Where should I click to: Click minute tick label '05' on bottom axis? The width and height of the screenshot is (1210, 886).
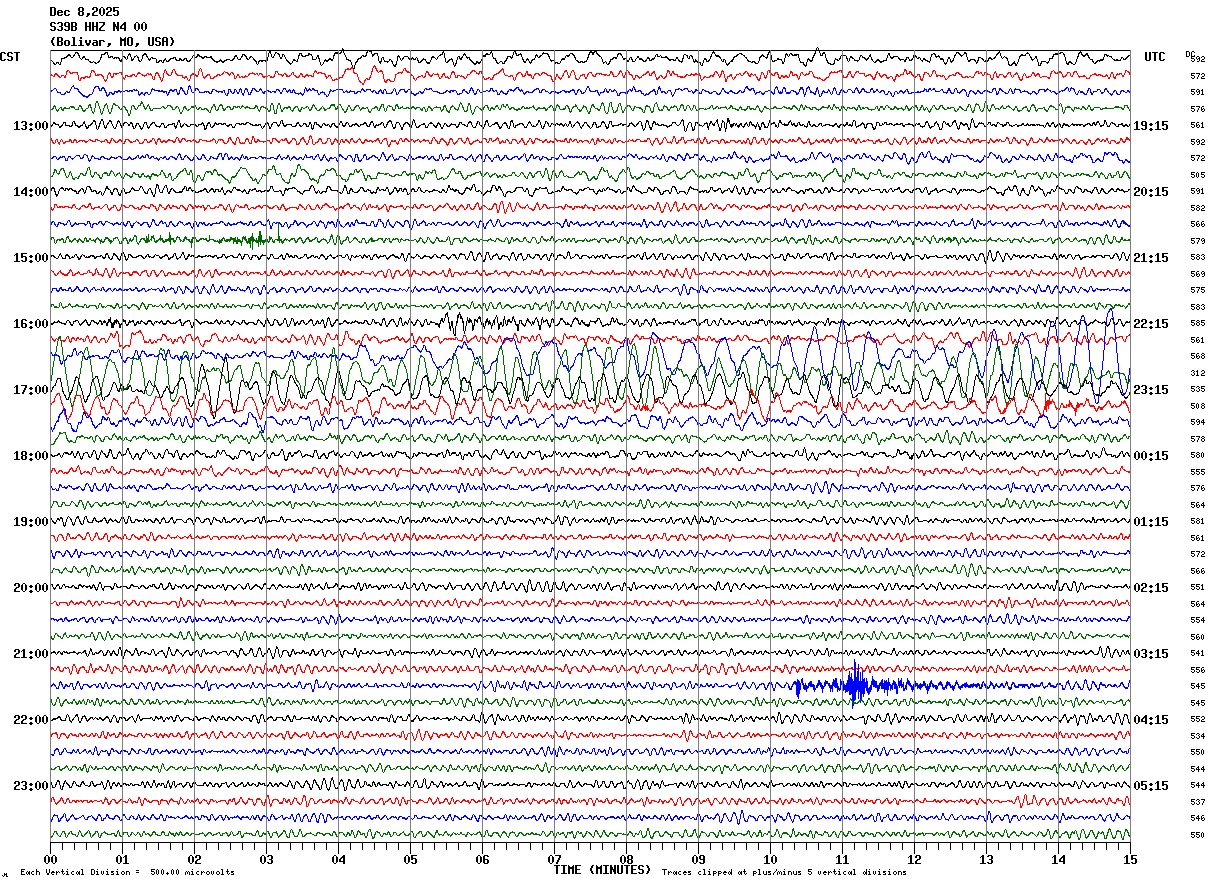[410, 860]
